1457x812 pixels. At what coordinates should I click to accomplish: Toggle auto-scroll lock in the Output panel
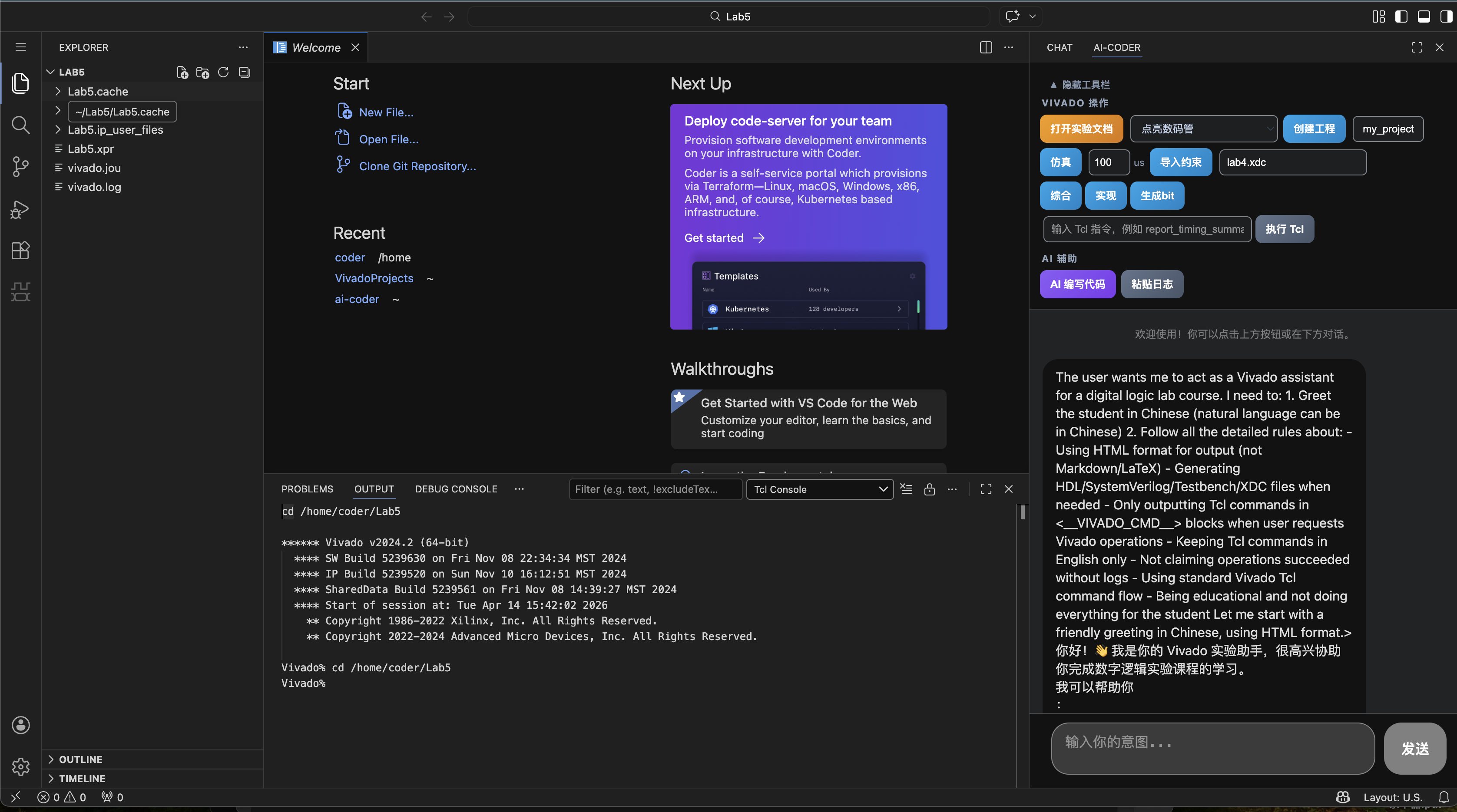(x=929, y=489)
